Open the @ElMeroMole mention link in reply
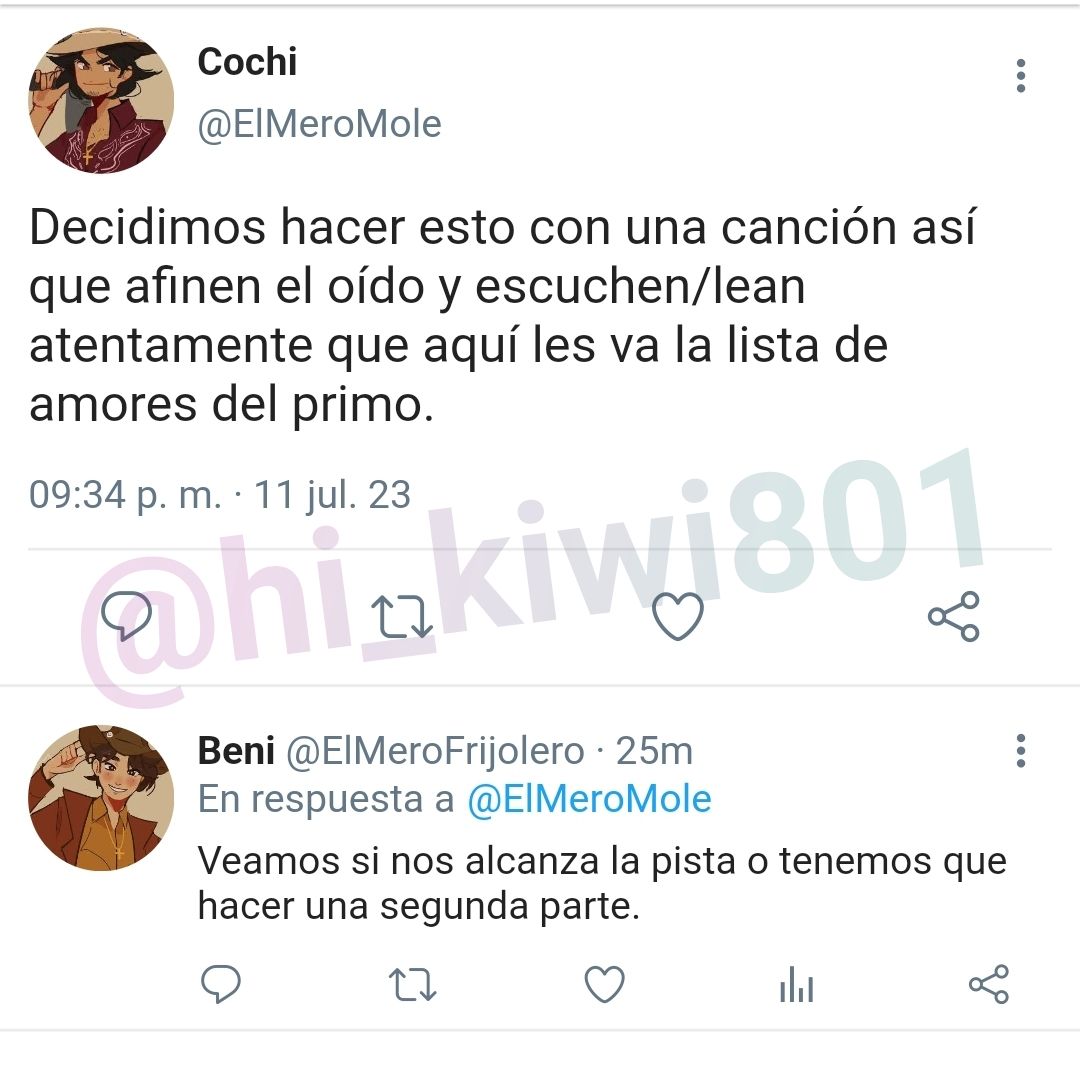1080x1066 pixels. click(590, 800)
